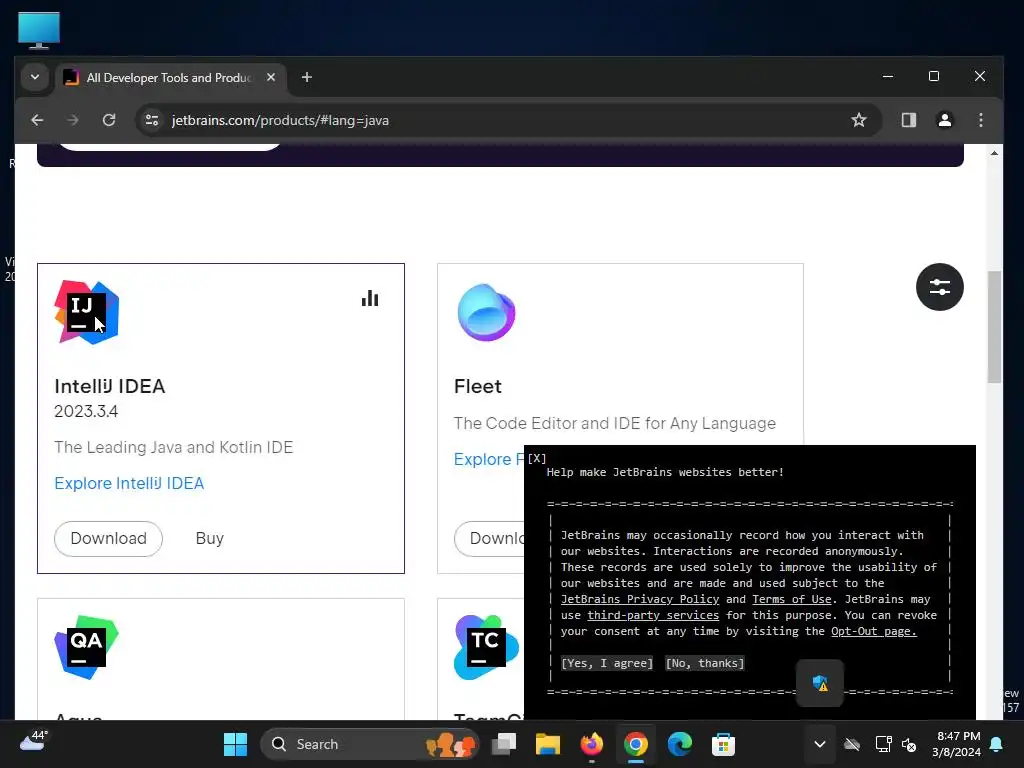Close the All Developer Tools tab
This screenshot has height=768, width=1024.
tap(271, 77)
